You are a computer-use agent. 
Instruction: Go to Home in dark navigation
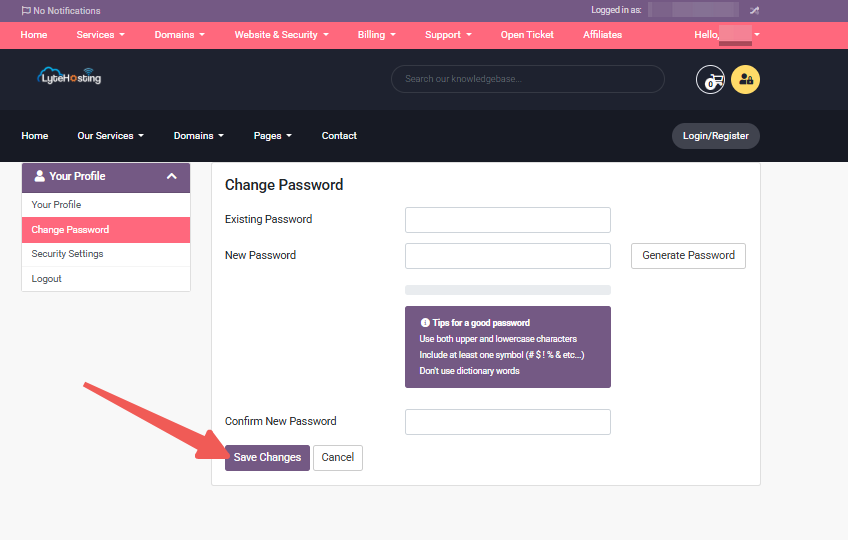click(35, 136)
